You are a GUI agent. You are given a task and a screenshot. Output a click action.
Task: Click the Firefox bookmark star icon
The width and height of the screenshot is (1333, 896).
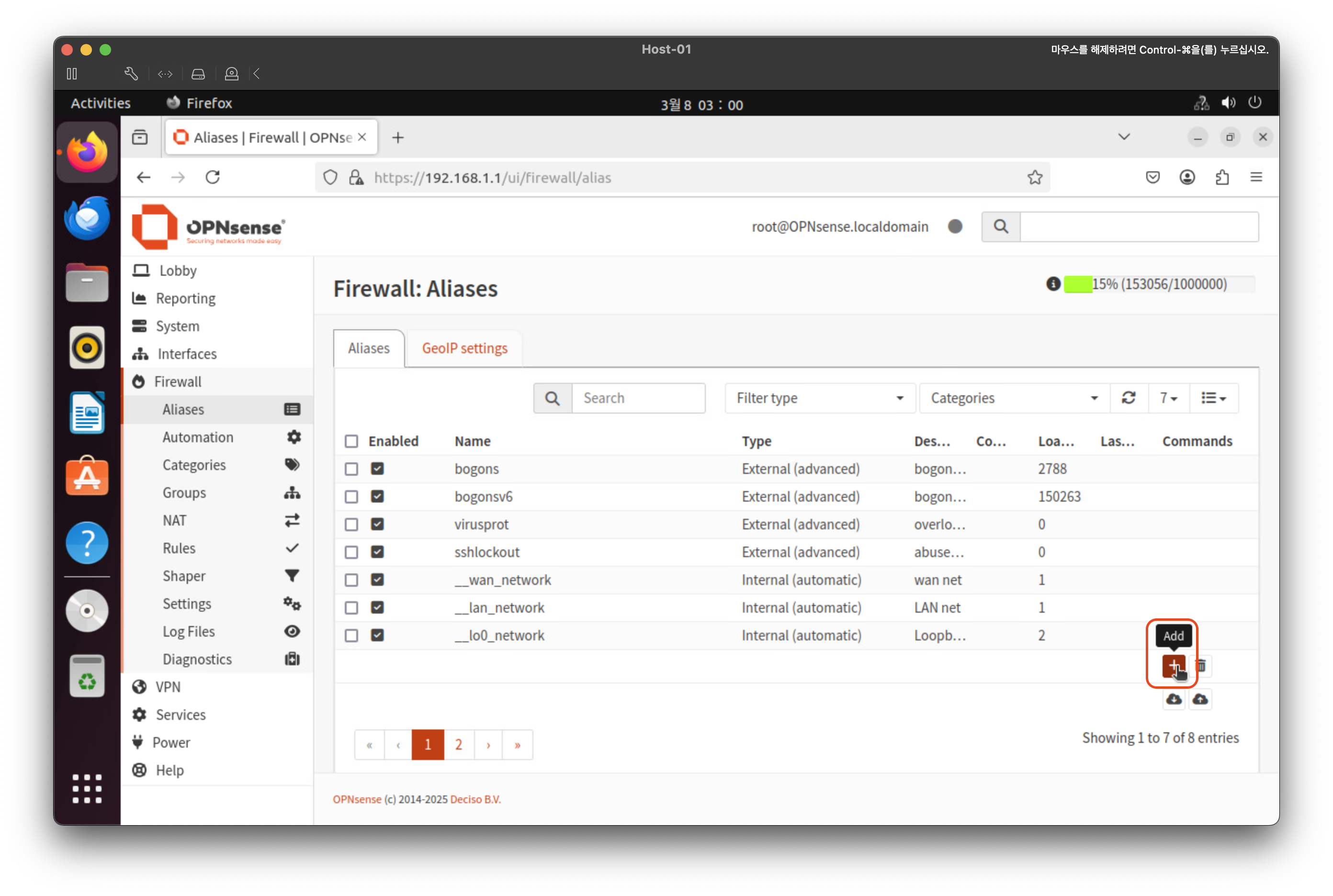(x=1035, y=178)
